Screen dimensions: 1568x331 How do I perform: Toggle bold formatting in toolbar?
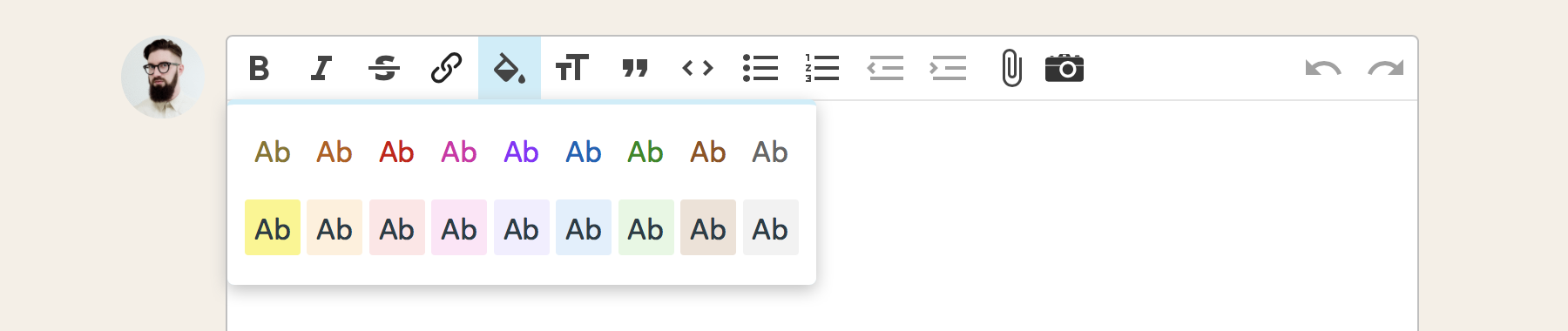pyautogui.click(x=259, y=68)
